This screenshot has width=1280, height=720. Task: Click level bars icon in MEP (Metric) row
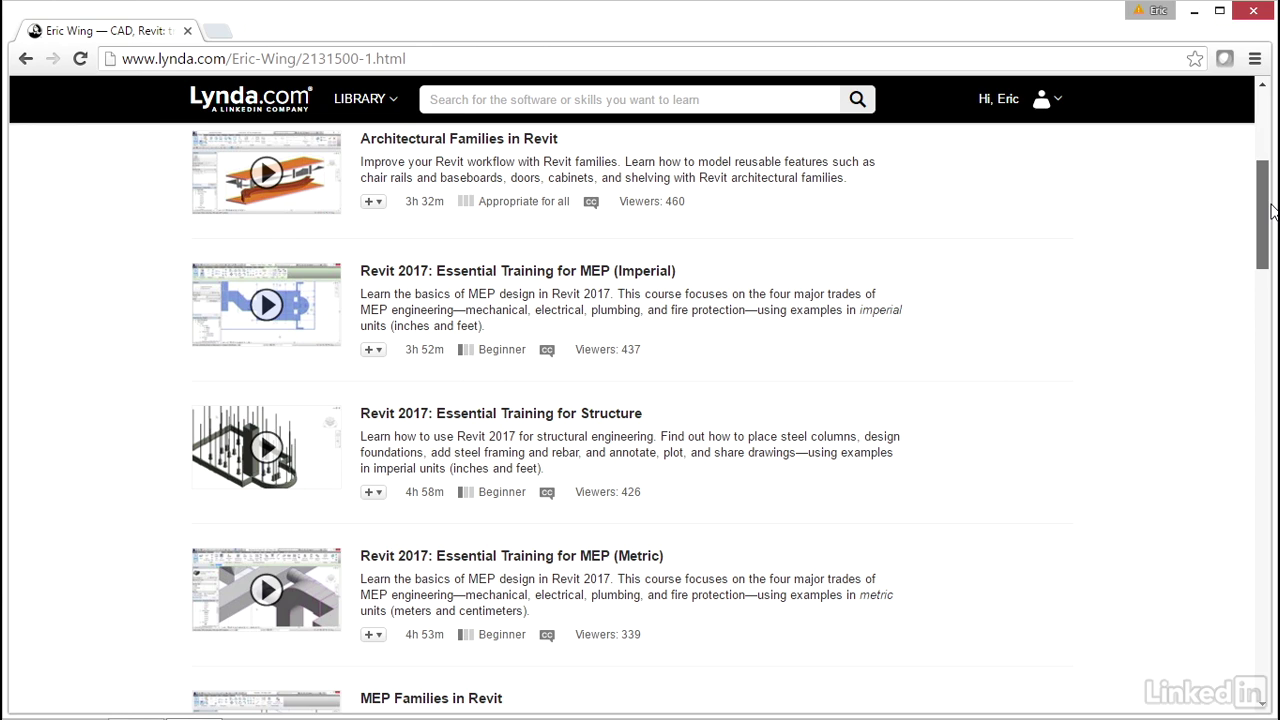465,634
